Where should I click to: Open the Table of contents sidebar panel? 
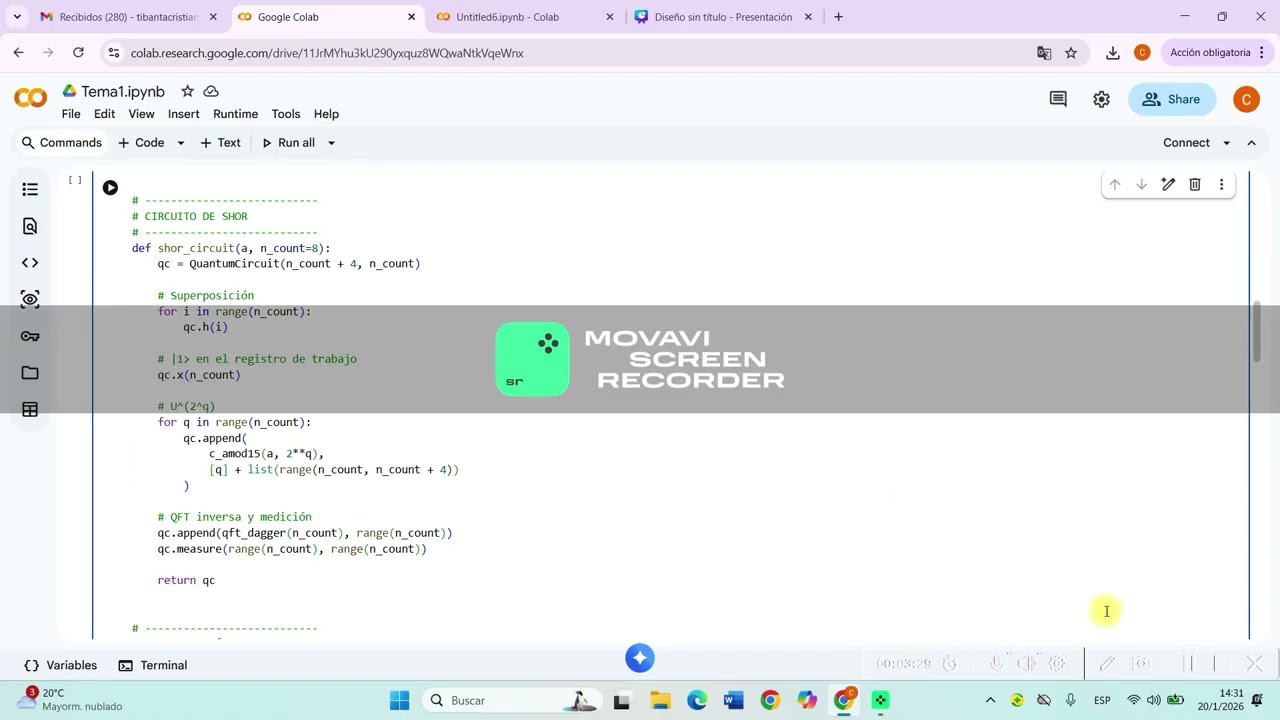click(30, 189)
